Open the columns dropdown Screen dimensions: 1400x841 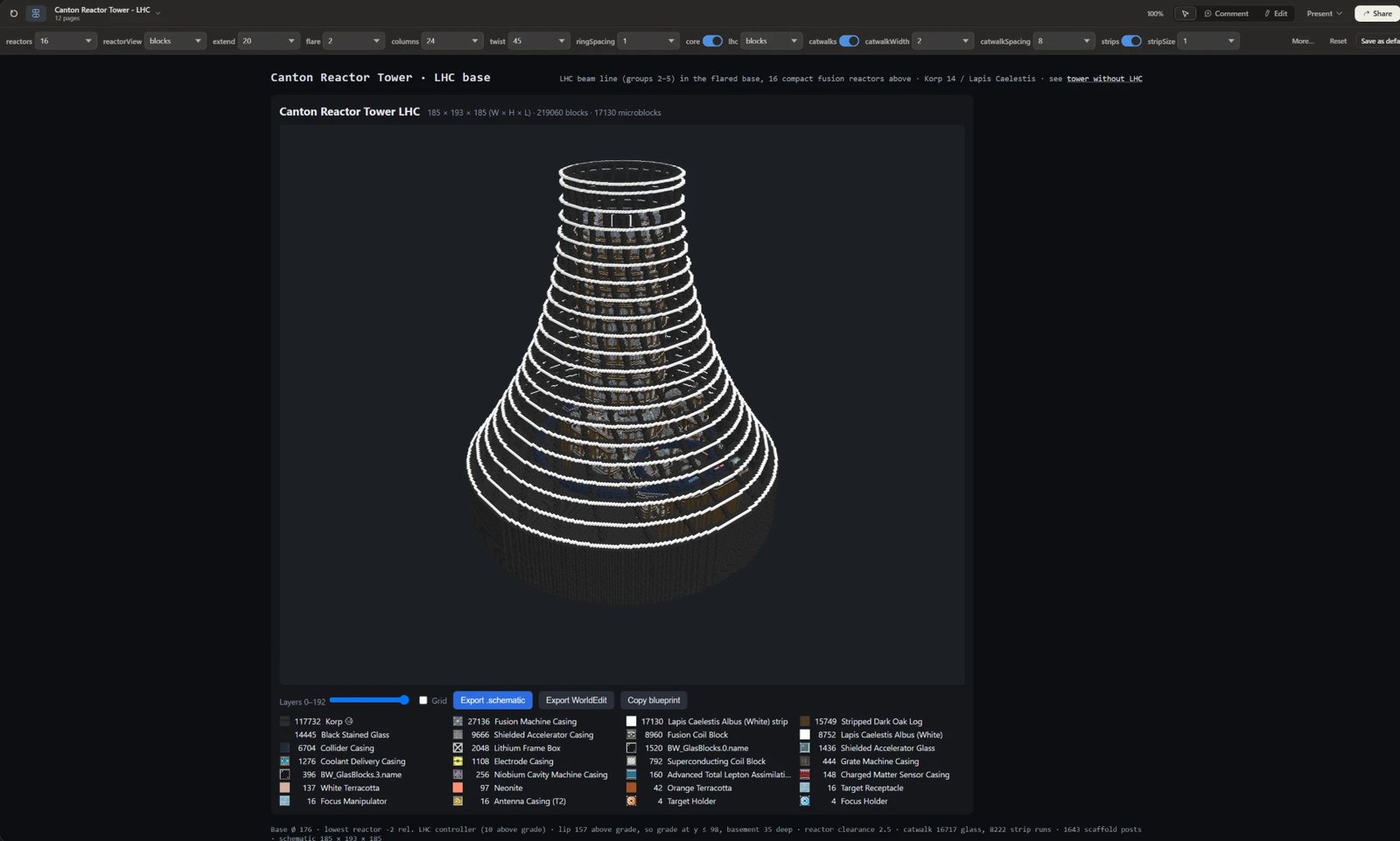[x=452, y=41]
